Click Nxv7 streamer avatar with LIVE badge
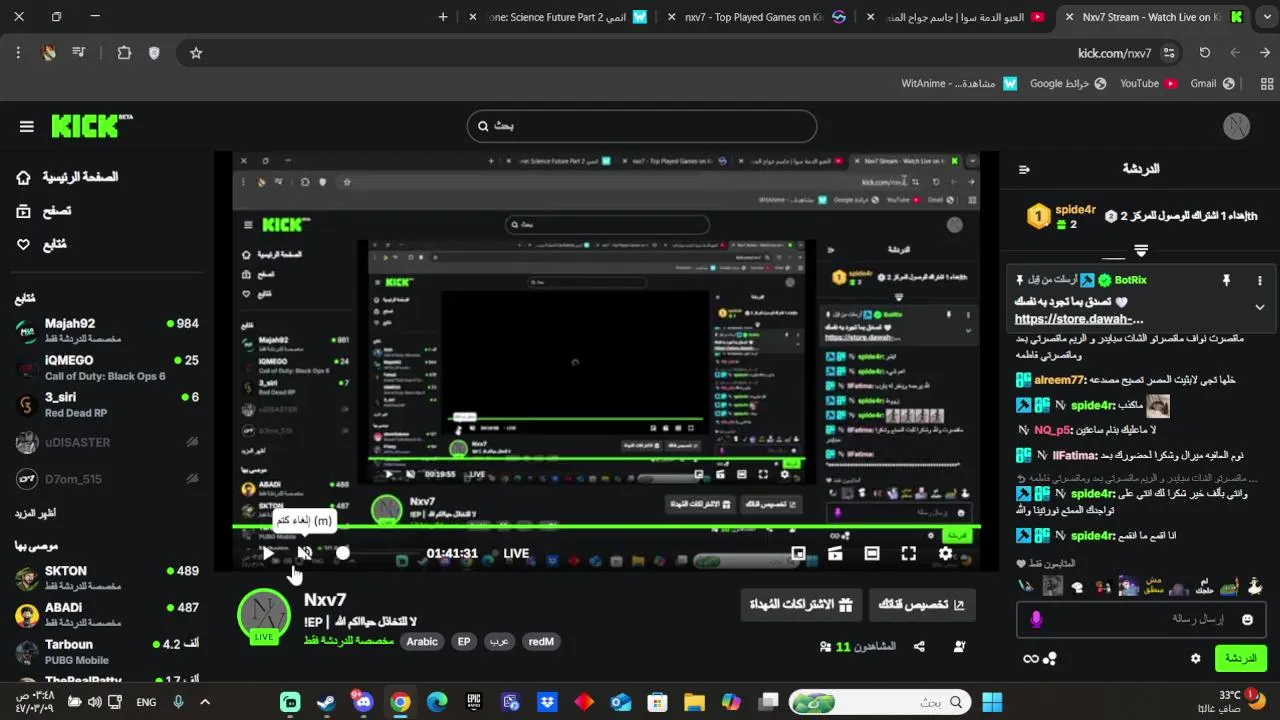The height and width of the screenshot is (720, 1280). 264,615
